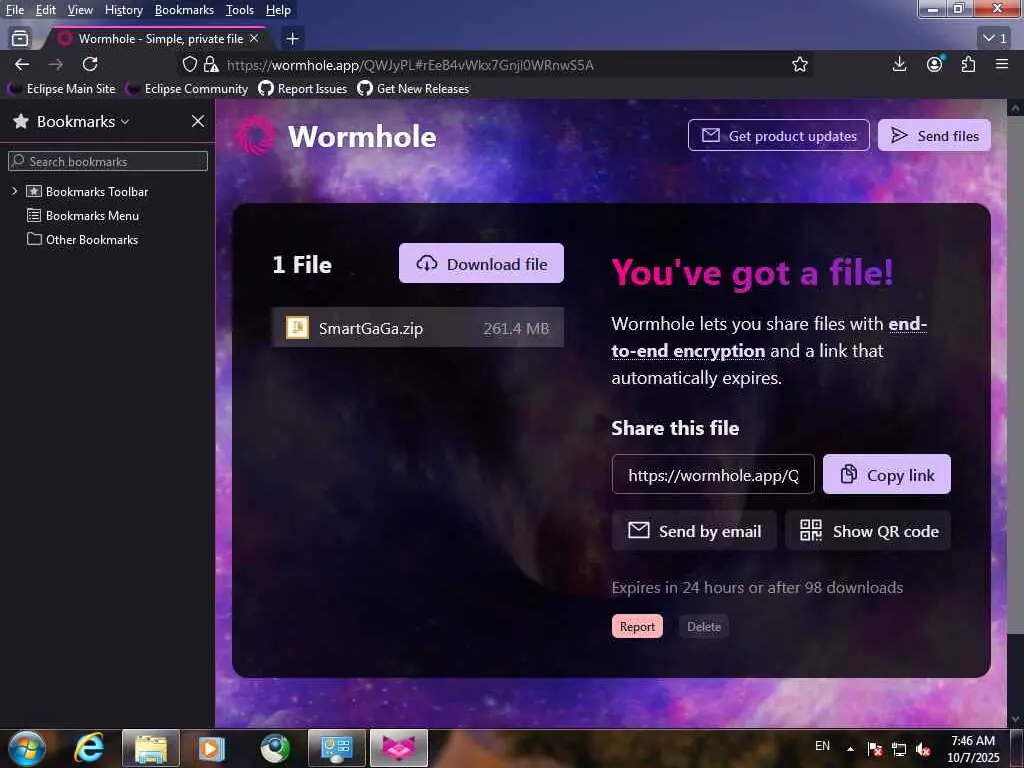
Task: Open the list all tabs dropdown
Action: (x=995, y=39)
